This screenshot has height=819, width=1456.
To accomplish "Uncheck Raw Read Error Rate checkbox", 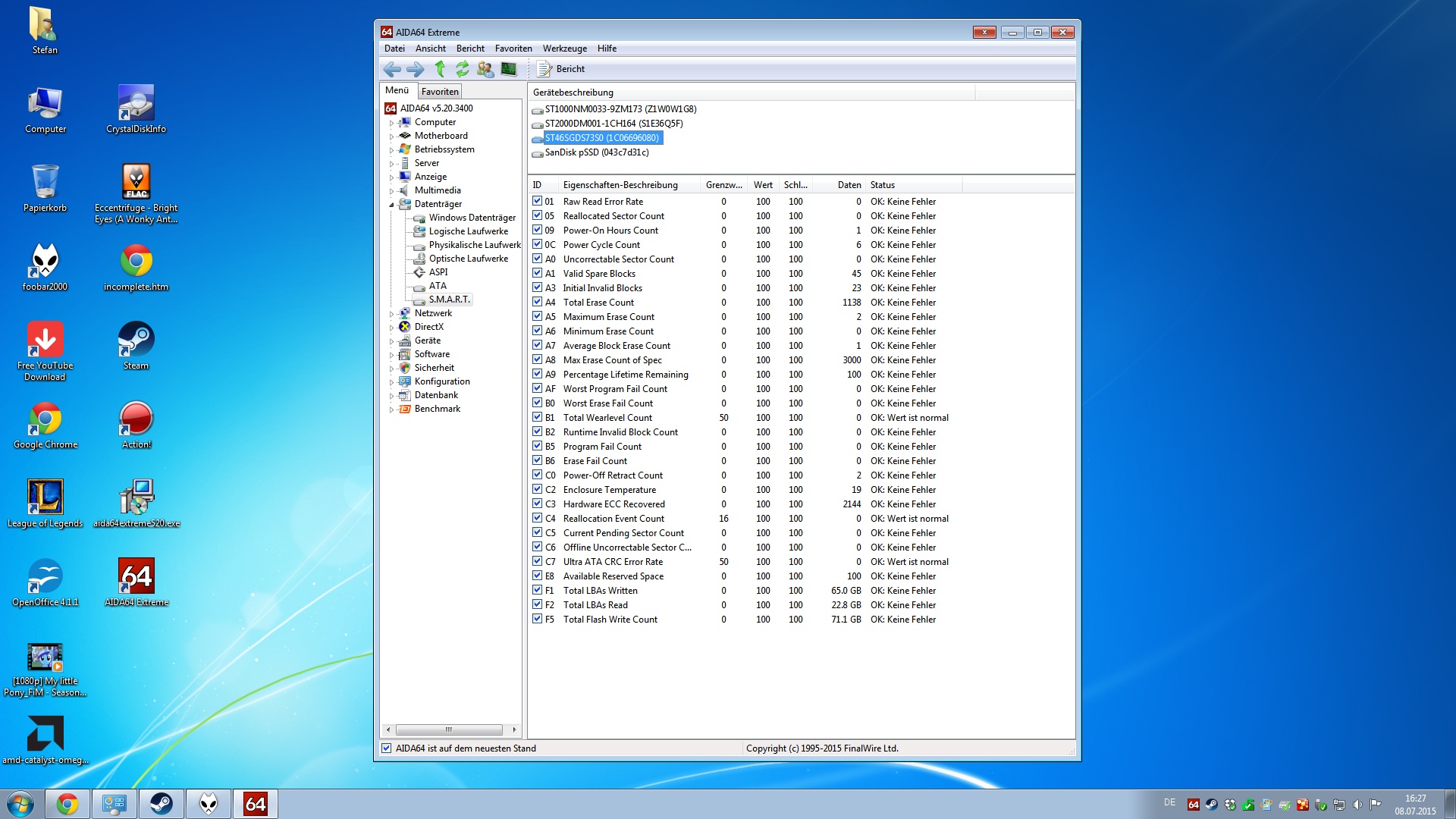I will tap(537, 201).
